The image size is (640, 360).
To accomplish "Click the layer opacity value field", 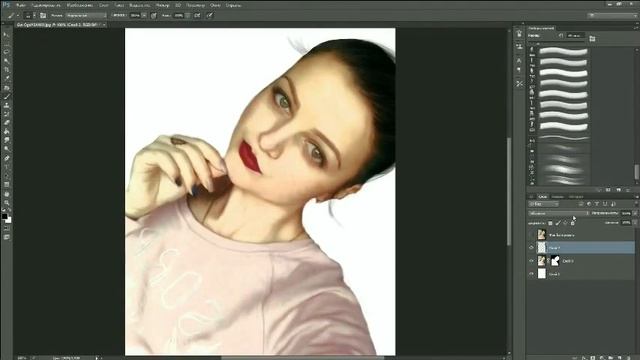I will tap(627, 213).
